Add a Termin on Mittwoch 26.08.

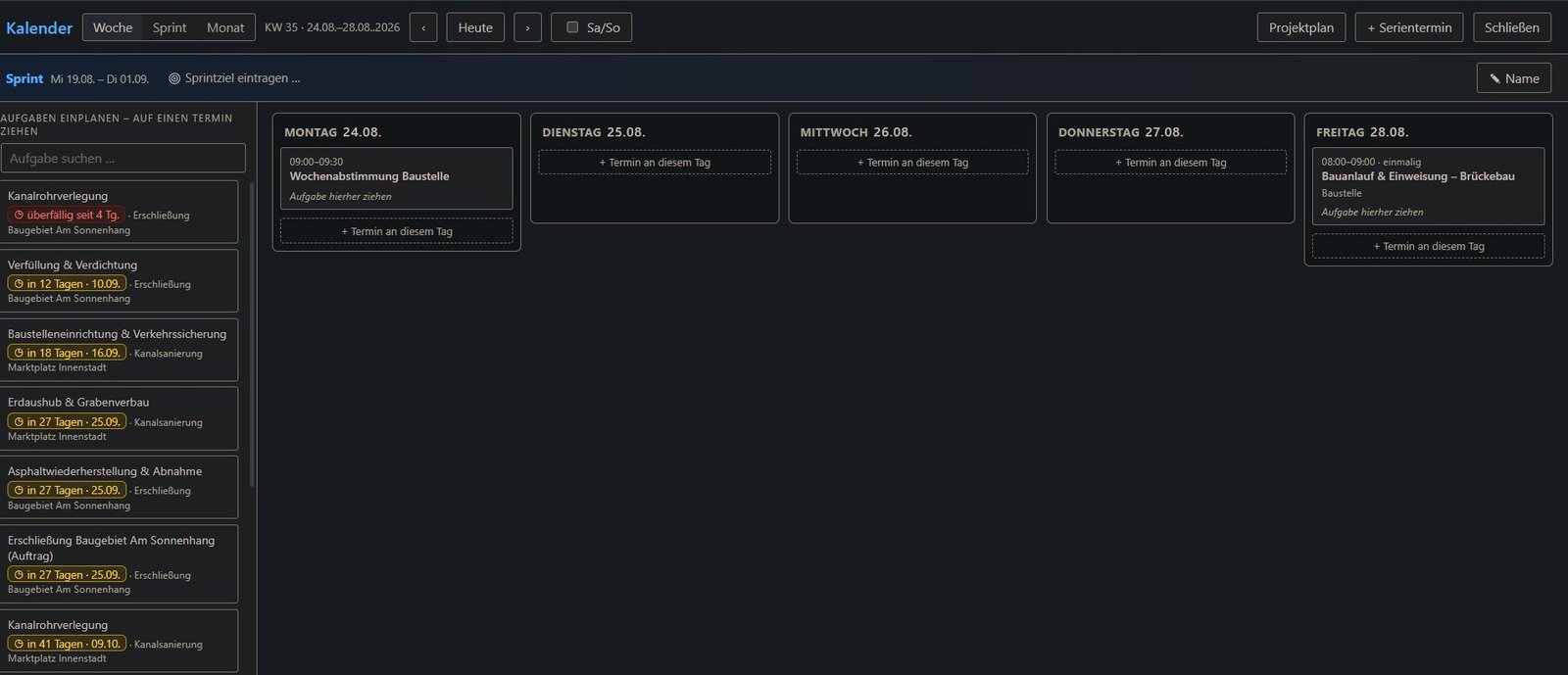[912, 163]
